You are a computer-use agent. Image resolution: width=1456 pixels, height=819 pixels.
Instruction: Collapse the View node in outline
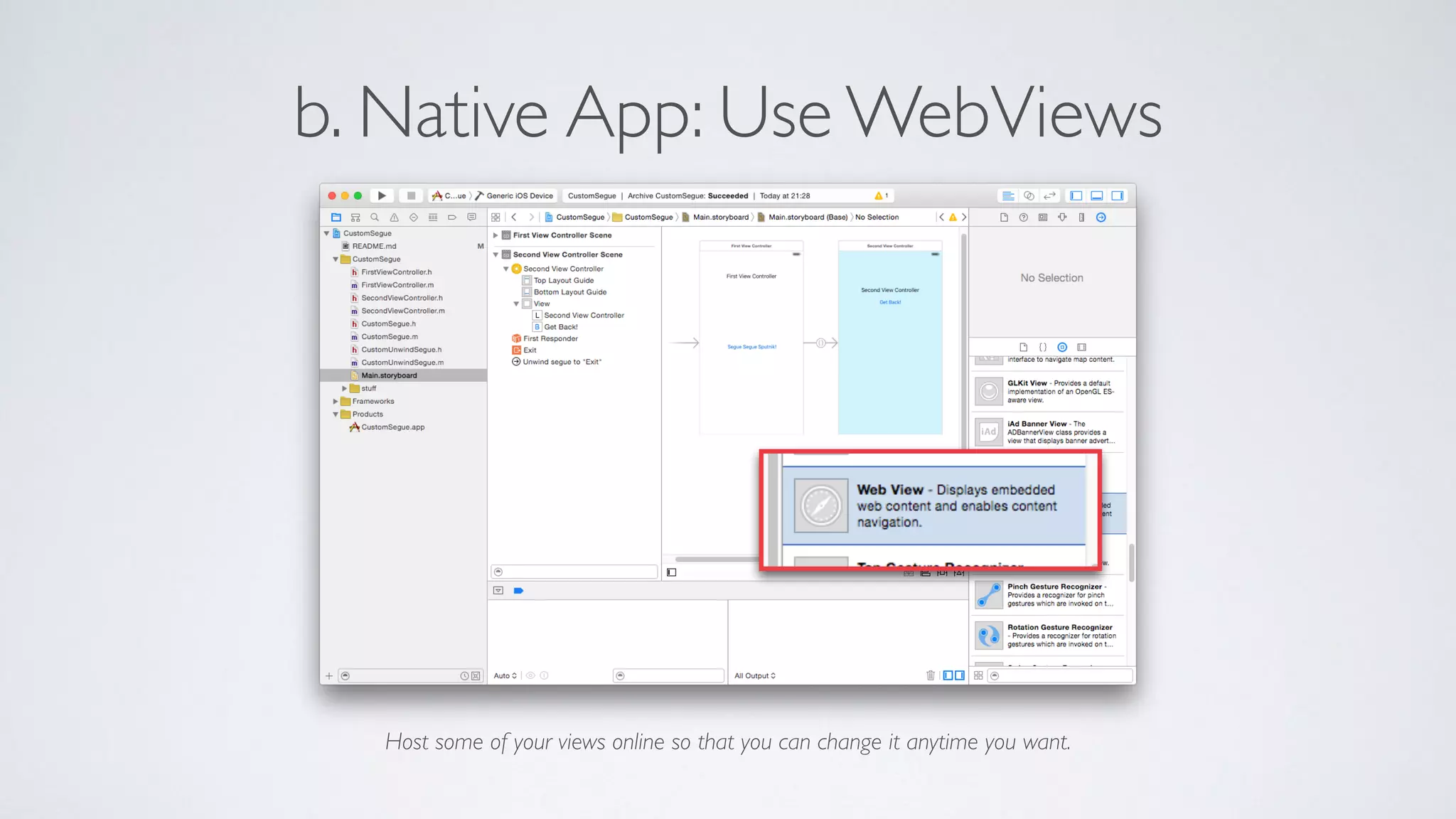tap(516, 304)
